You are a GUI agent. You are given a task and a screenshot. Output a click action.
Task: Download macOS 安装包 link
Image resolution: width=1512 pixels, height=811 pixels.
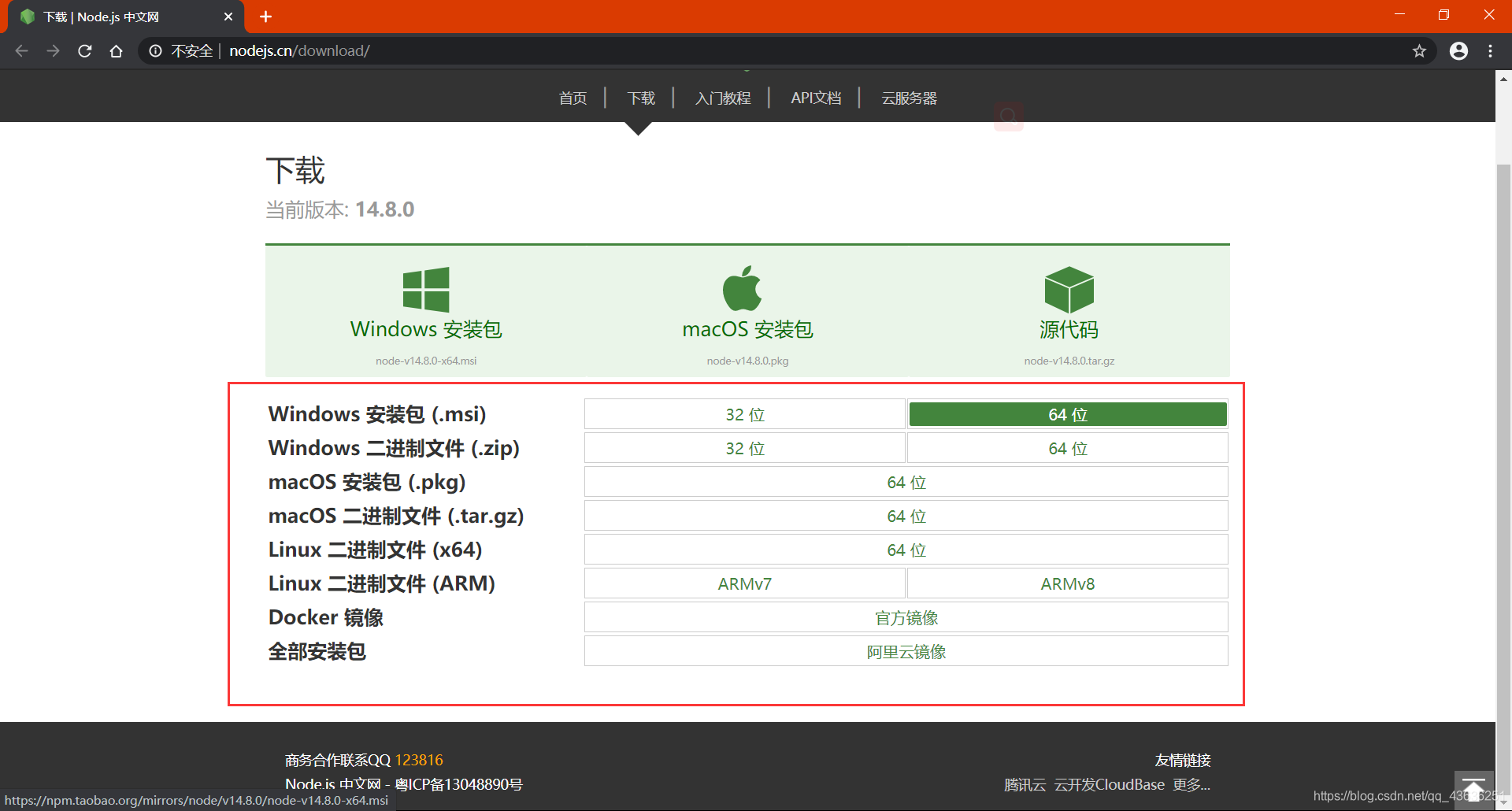pyautogui.click(x=747, y=329)
